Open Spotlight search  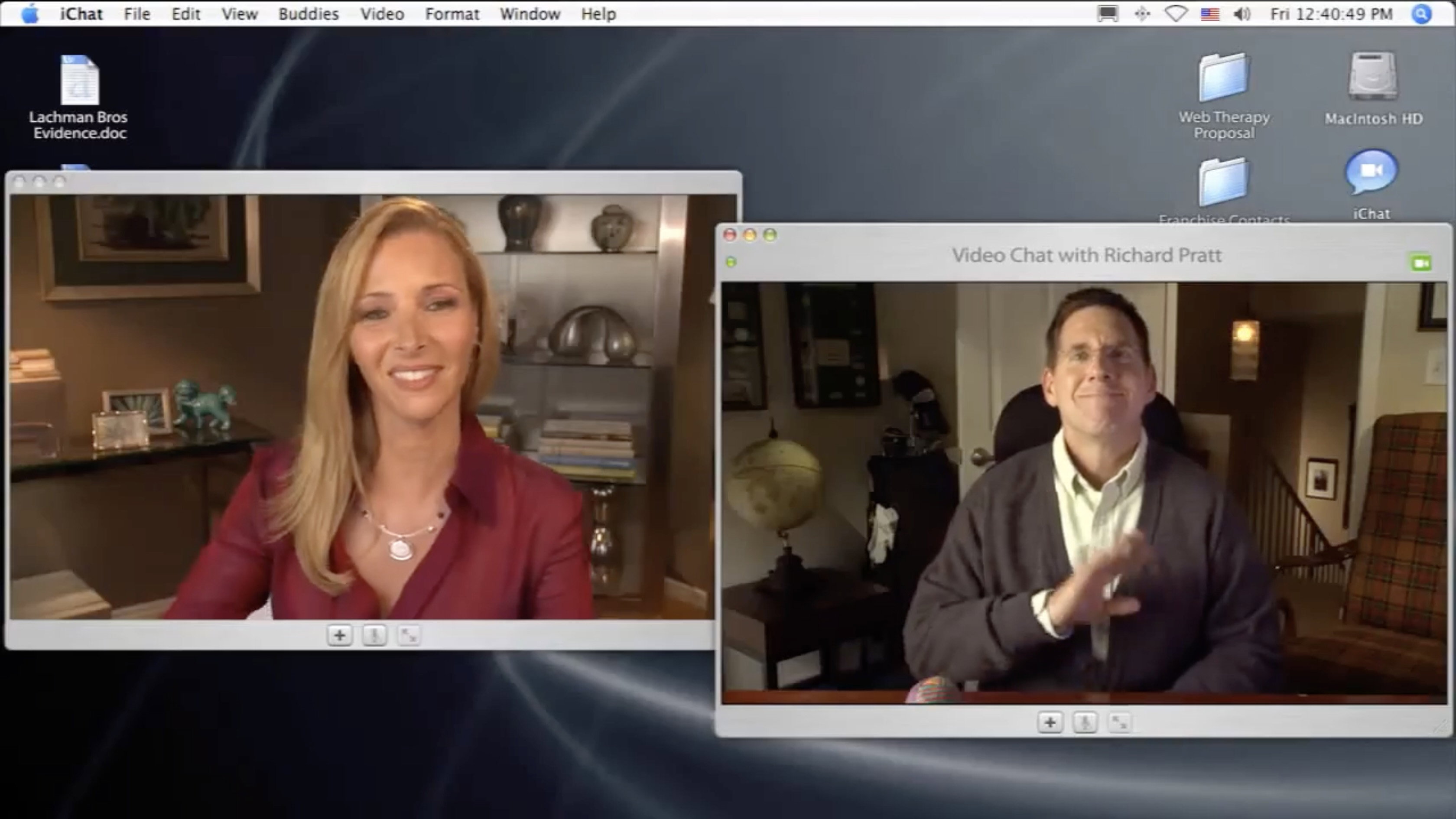1421,13
